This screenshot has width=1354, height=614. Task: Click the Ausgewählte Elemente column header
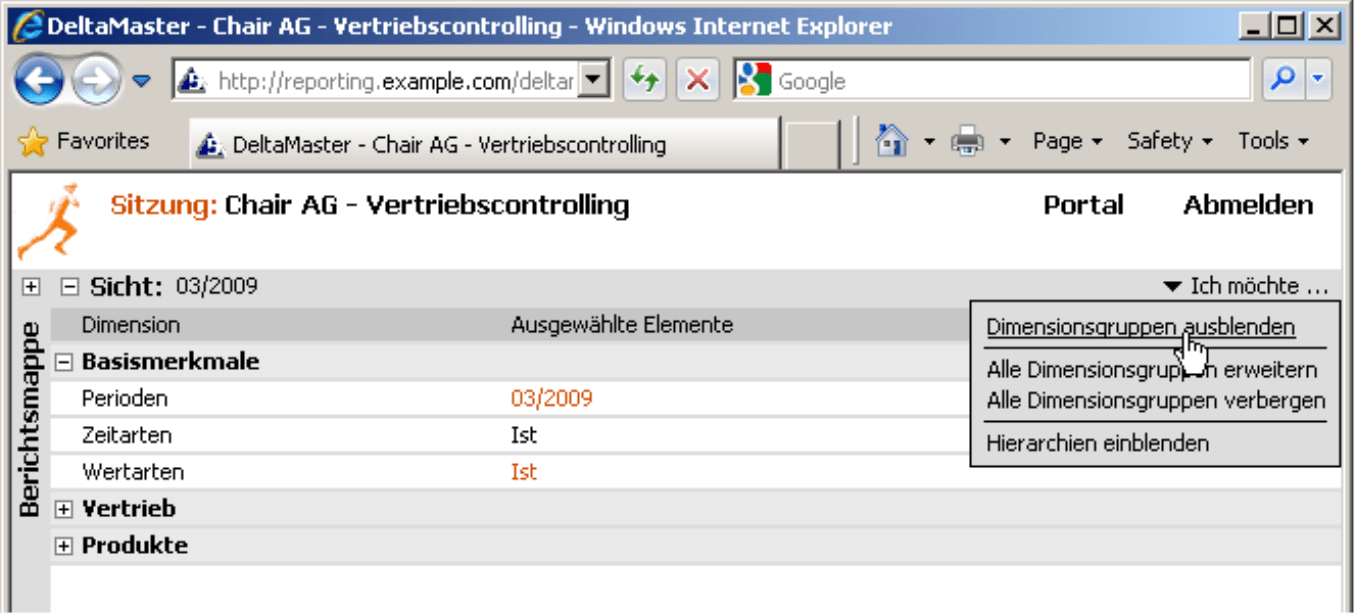pos(622,325)
